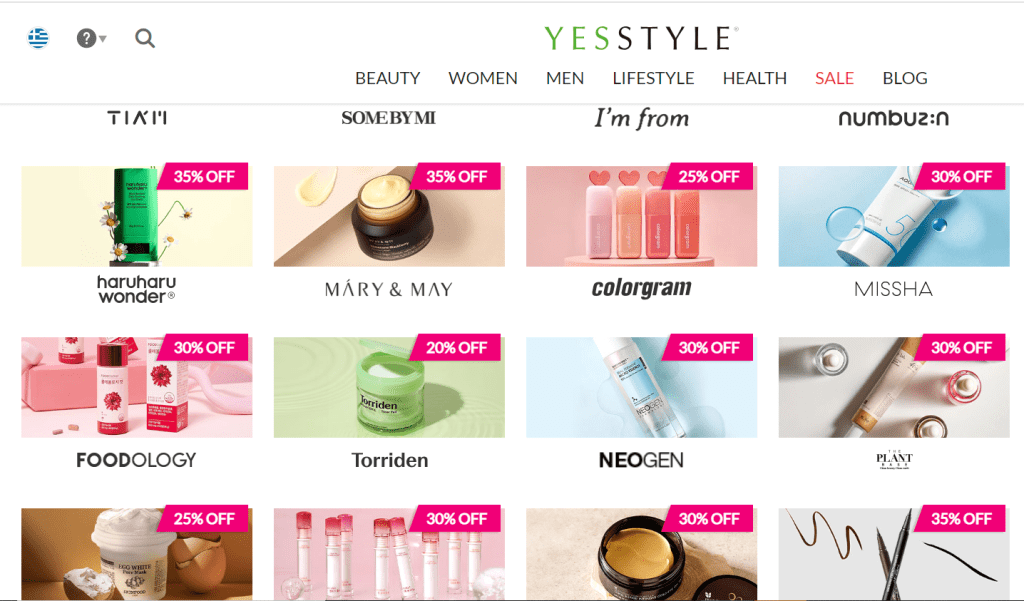Select the colorgram 25% OFF thumbnail
1024x601 pixels.
pyautogui.click(x=641, y=216)
